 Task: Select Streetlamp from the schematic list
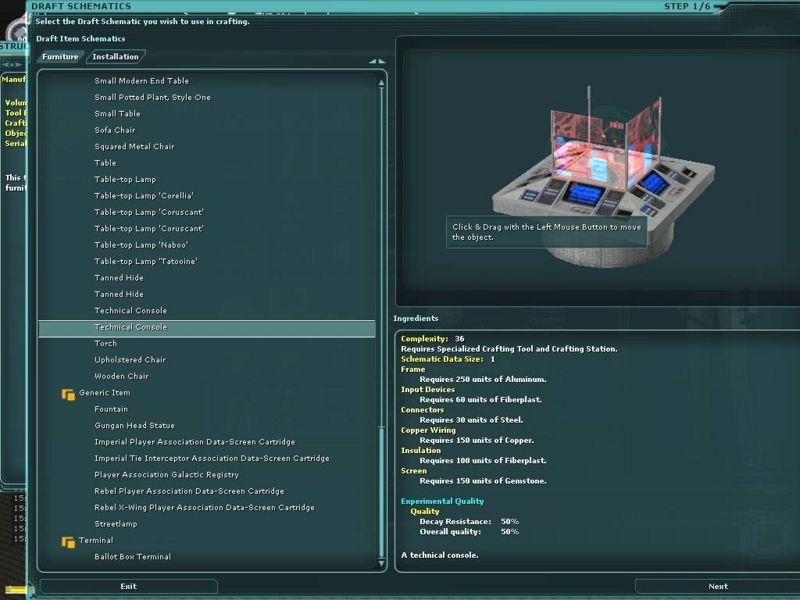pos(116,524)
